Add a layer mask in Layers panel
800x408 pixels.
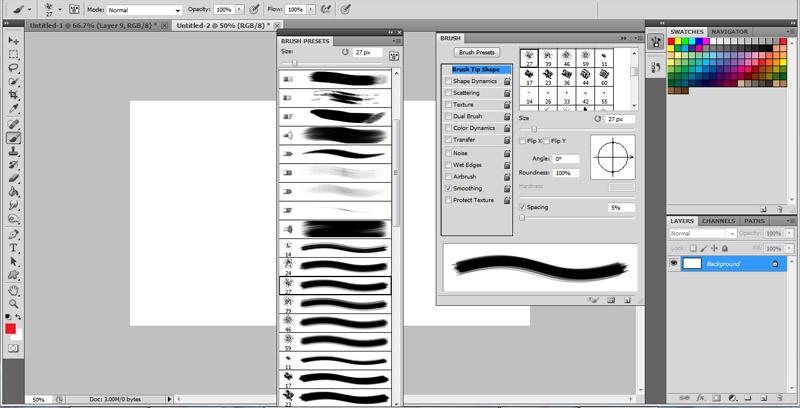tap(716, 397)
